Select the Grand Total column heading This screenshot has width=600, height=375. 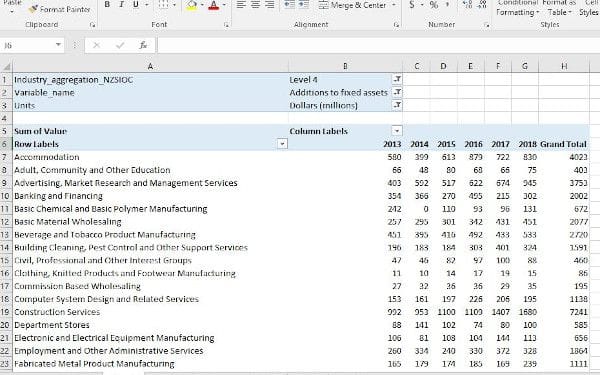(x=564, y=144)
